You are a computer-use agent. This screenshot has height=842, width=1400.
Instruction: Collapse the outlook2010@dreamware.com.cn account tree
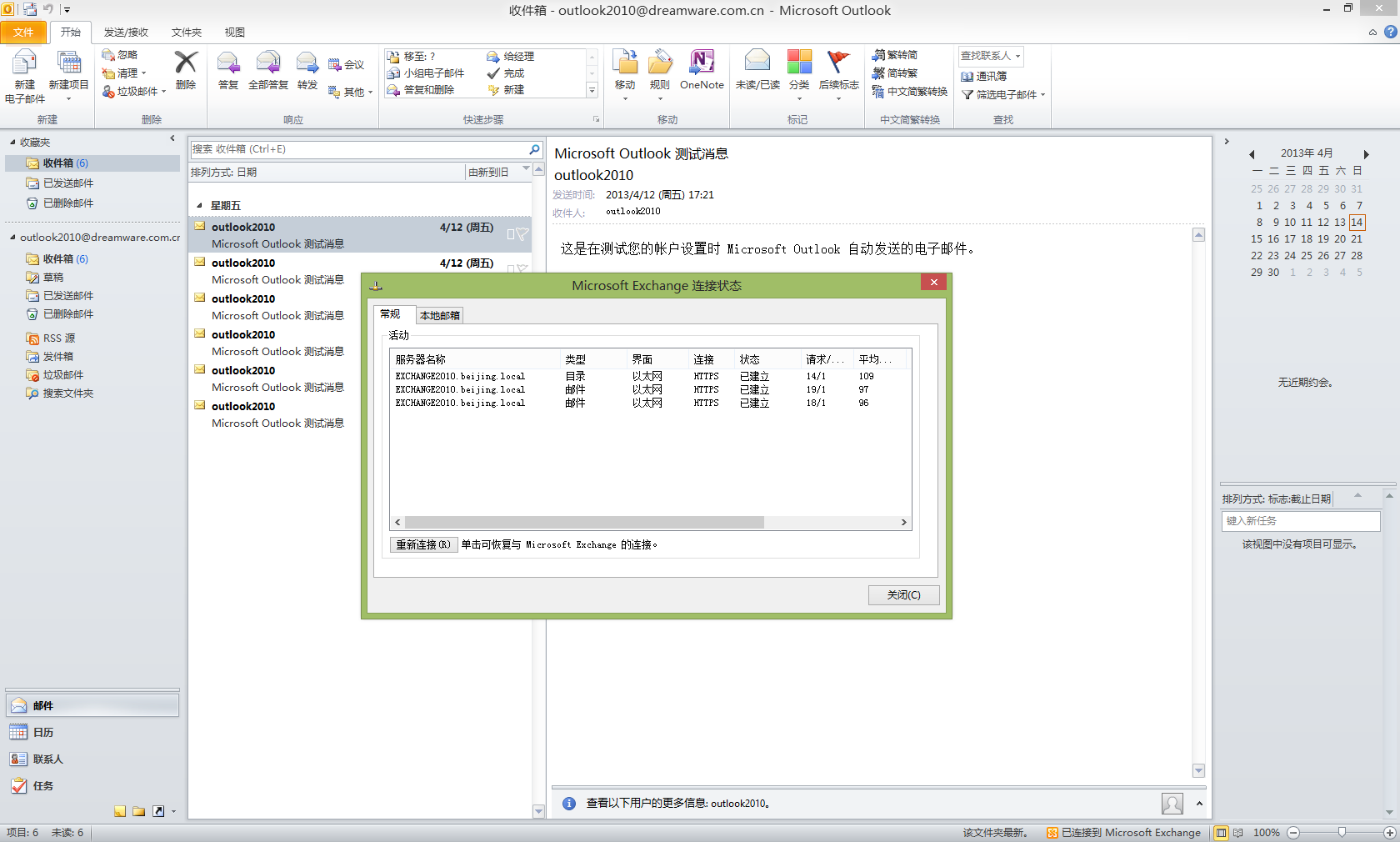click(12, 238)
